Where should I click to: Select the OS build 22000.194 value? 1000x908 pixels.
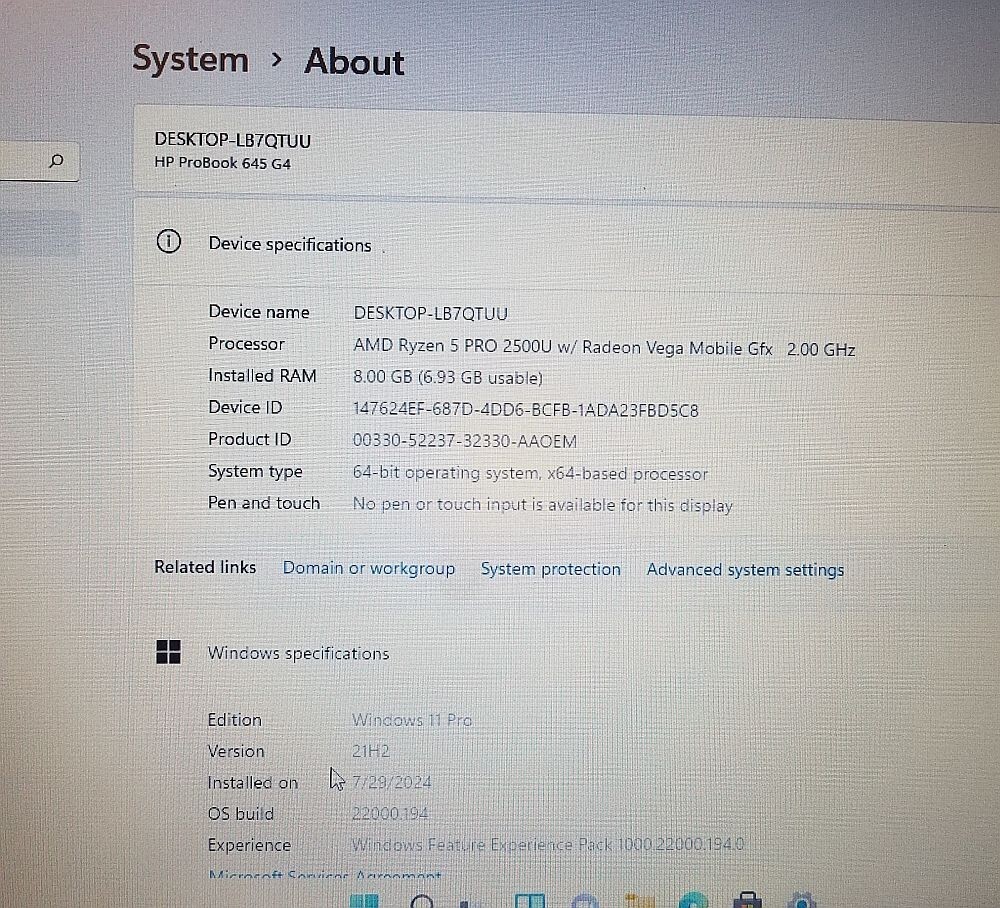tap(390, 813)
